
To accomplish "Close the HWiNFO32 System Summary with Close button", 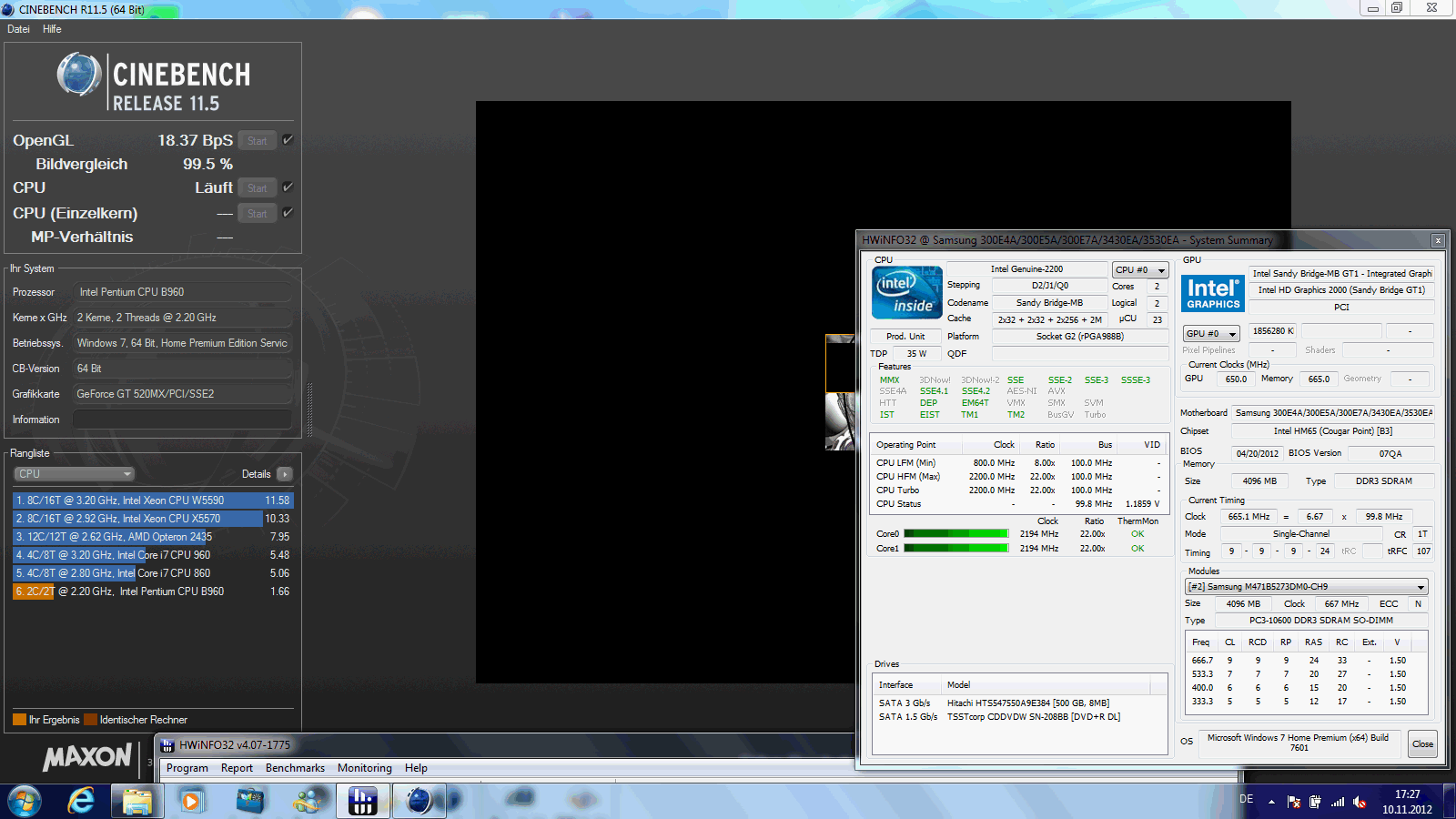I will (1422, 743).
